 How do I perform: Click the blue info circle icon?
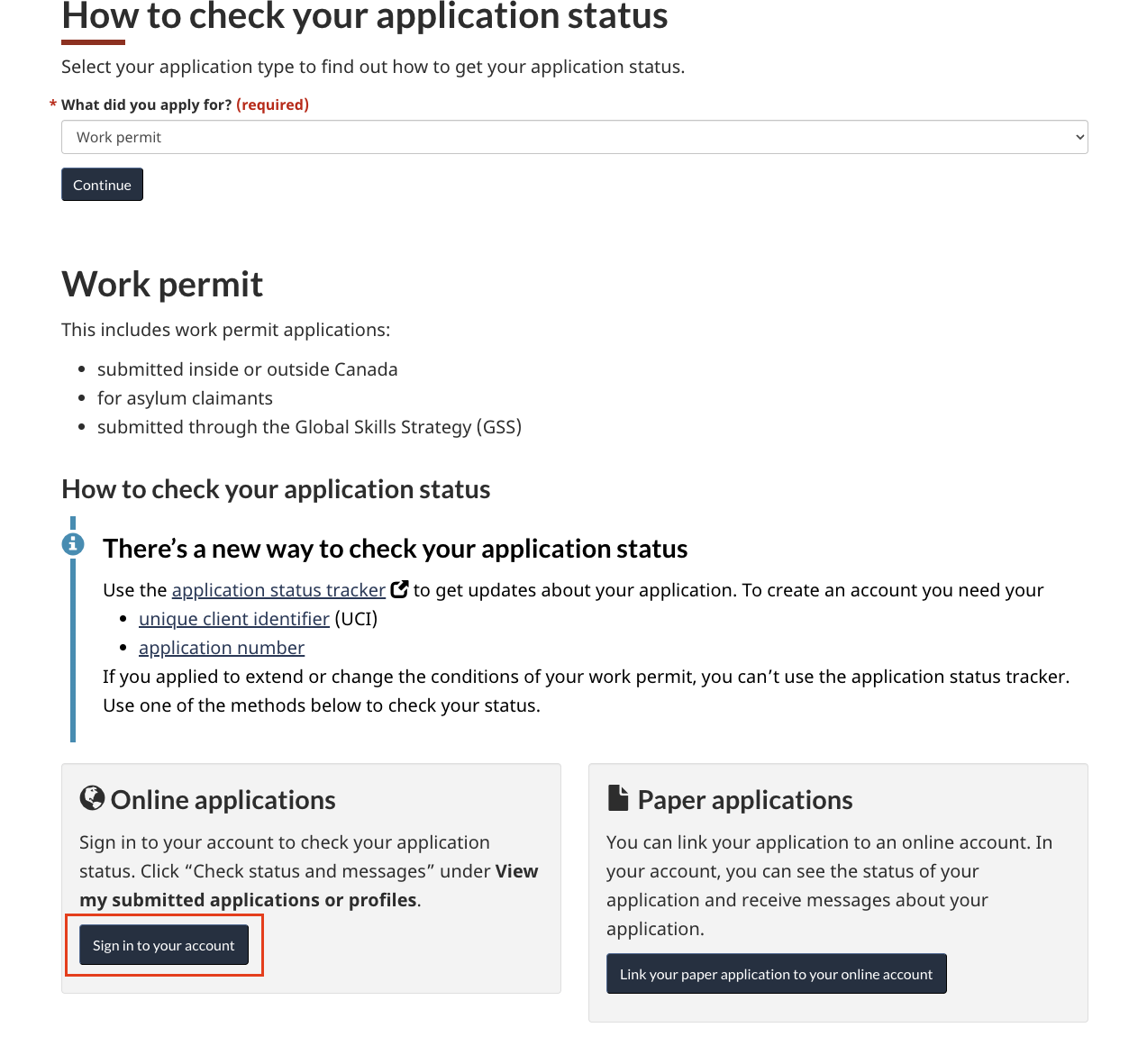click(73, 544)
